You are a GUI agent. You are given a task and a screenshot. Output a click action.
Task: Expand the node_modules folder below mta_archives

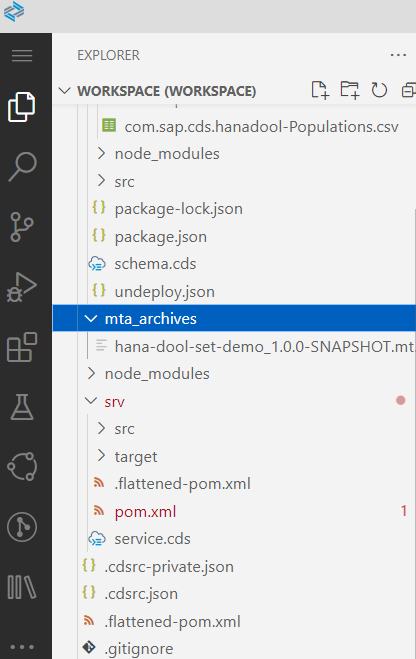coord(91,374)
